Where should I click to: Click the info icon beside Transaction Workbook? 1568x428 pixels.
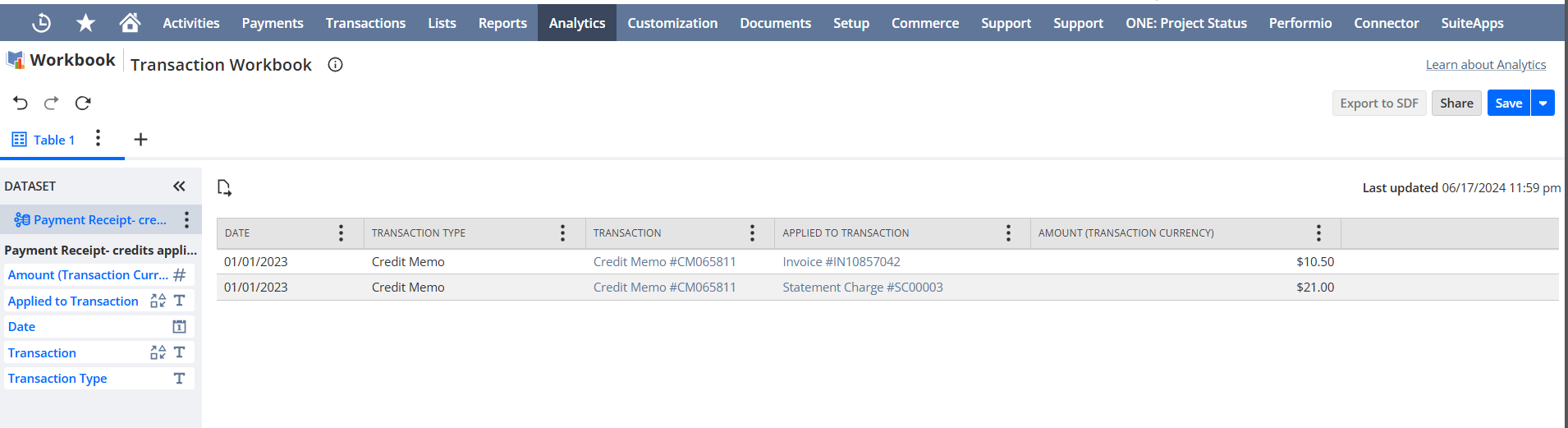point(335,65)
